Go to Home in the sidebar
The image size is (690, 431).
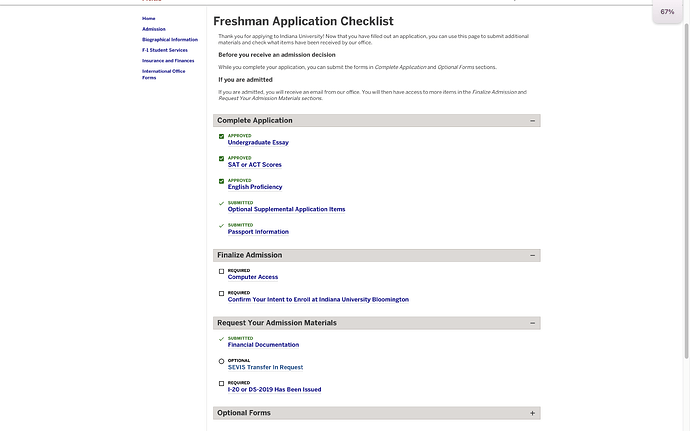149,18
